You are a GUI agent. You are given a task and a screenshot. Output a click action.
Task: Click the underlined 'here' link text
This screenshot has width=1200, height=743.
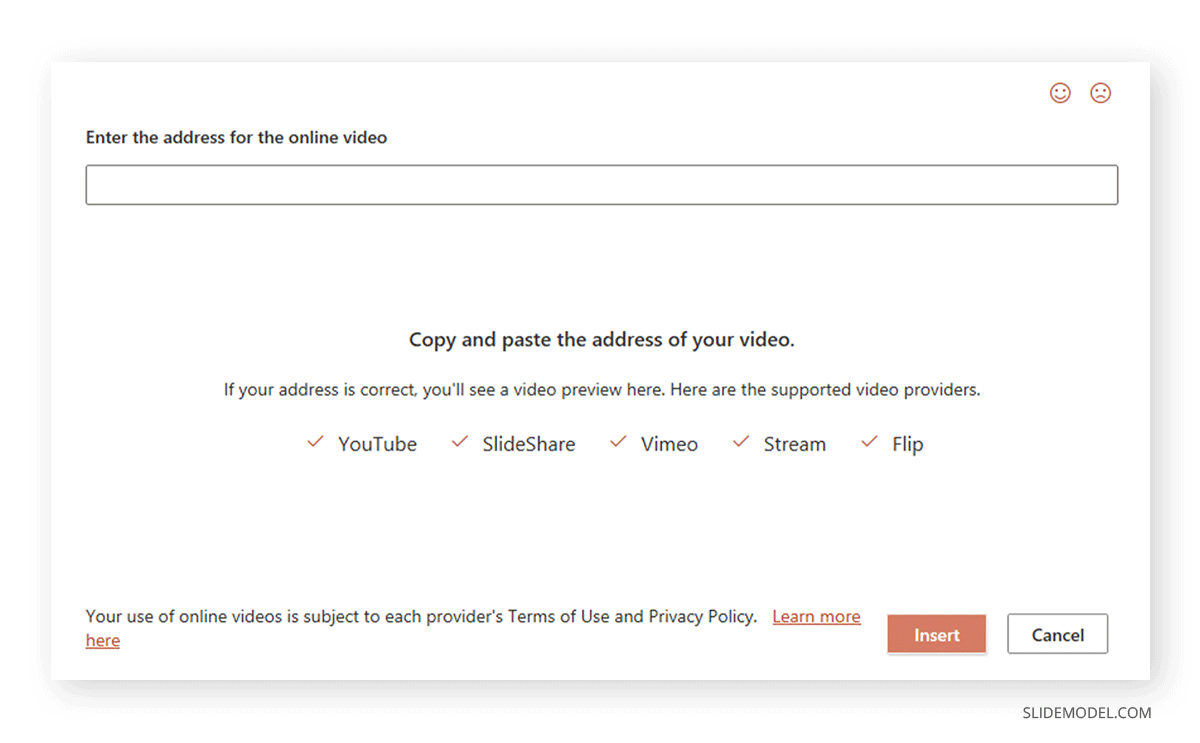pos(103,641)
